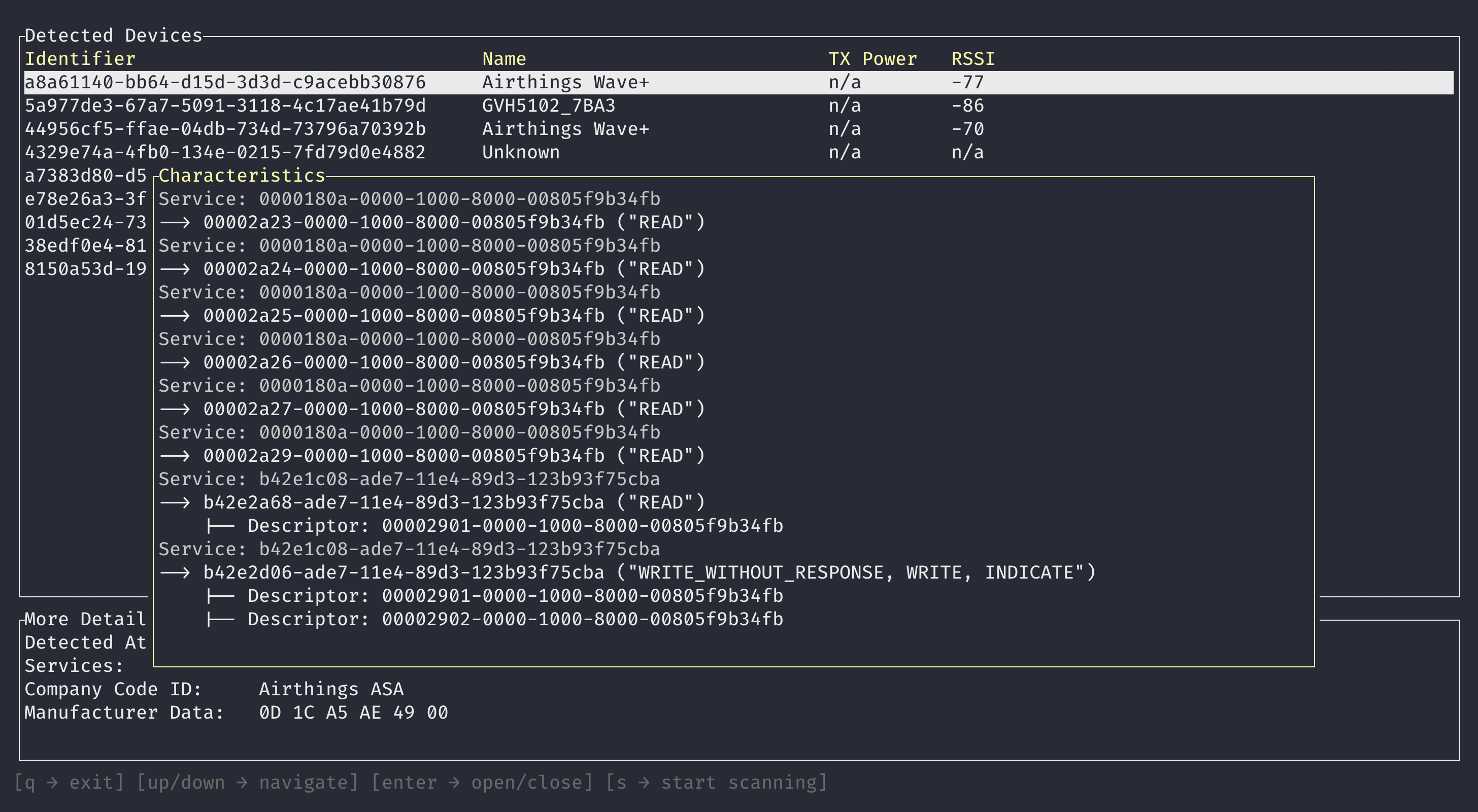This screenshot has height=812, width=1478.
Task: Click branch icon of first 00002901 descriptor
Action: coord(220,526)
